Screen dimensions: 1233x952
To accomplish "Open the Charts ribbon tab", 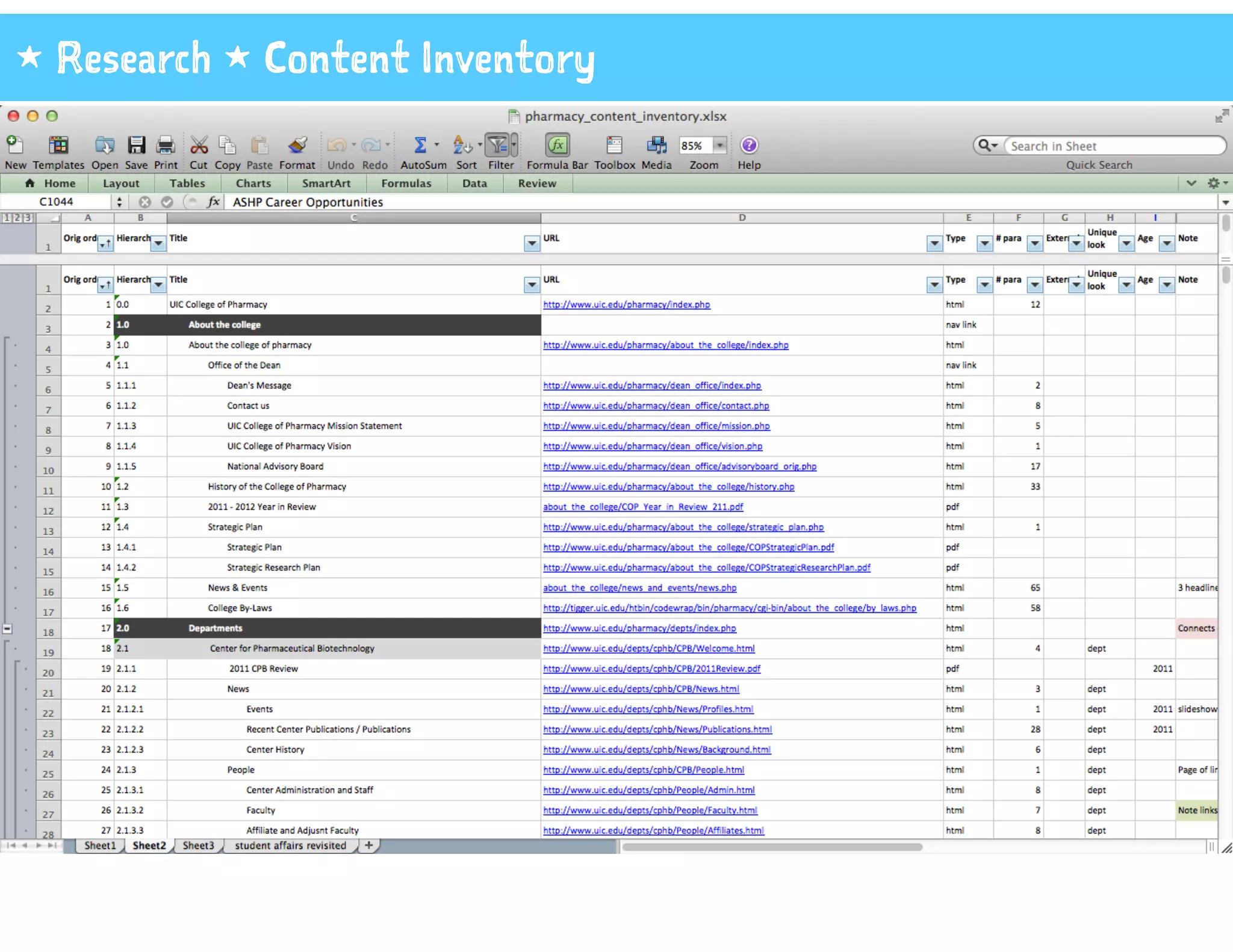I will click(253, 184).
